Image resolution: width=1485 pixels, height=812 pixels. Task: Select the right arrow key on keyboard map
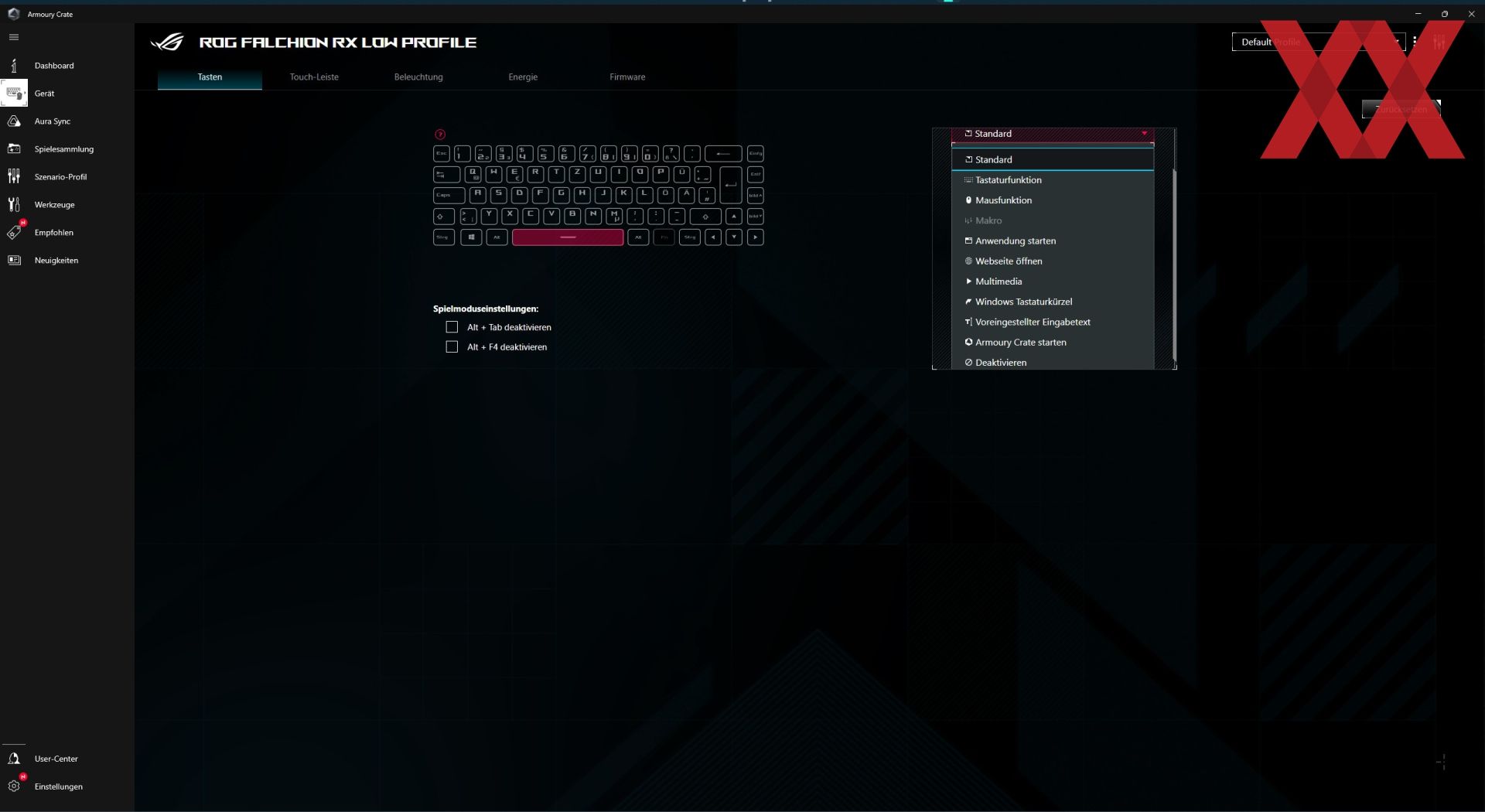[756, 237]
